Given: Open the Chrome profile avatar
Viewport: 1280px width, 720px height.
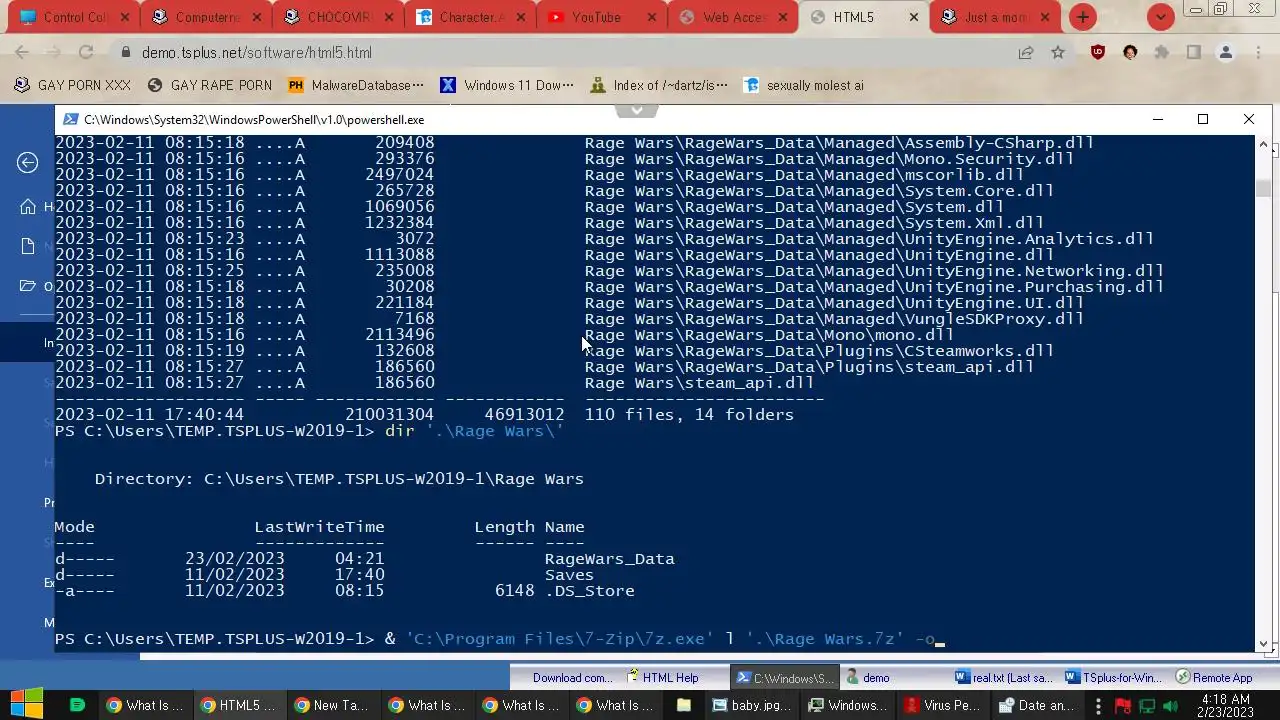Looking at the screenshot, I should pos(1226,53).
